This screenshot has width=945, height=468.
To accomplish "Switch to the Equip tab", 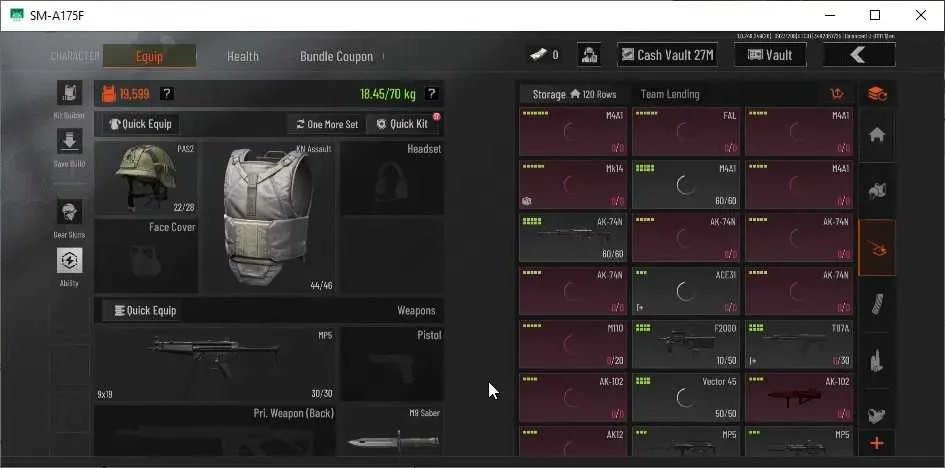I will point(149,56).
